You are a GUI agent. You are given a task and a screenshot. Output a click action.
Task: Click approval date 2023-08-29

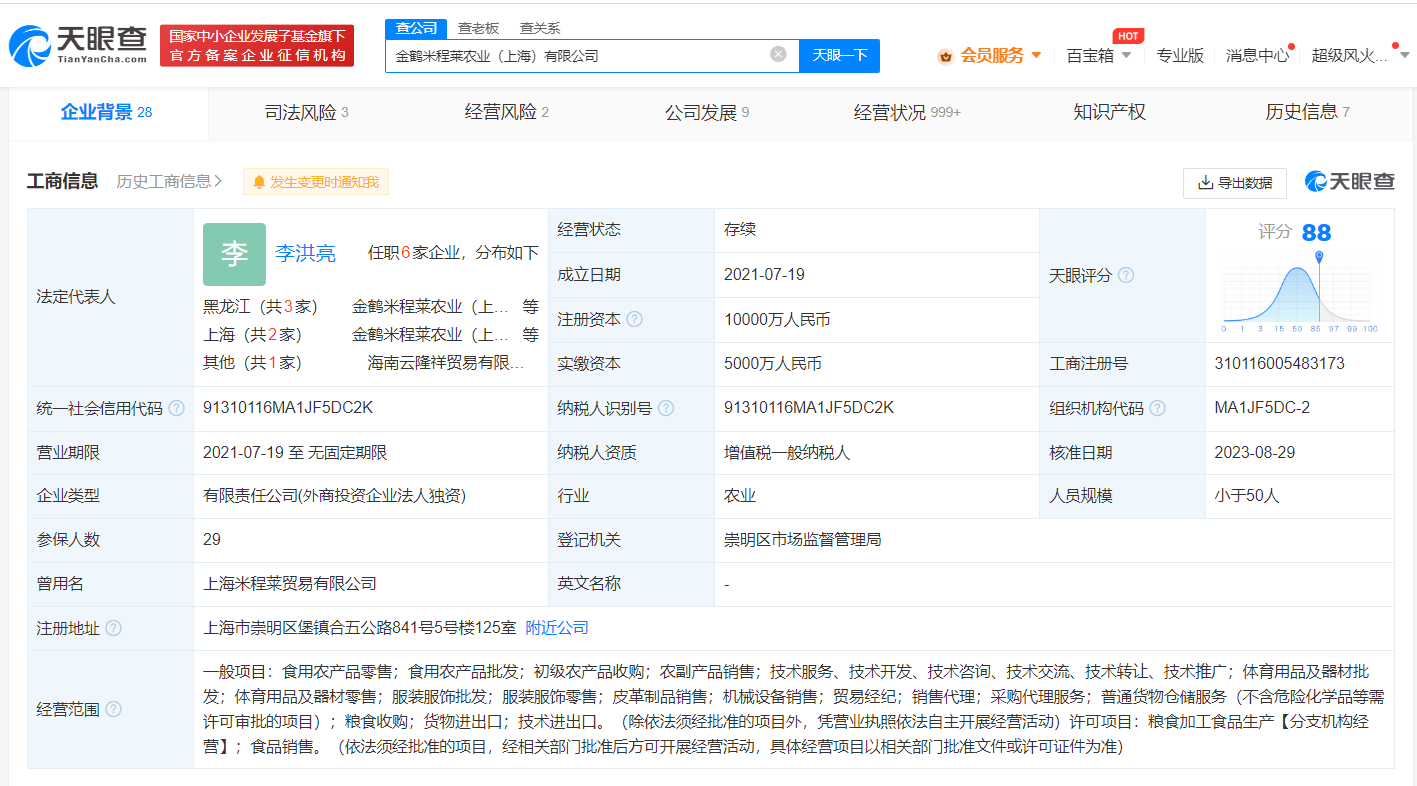click(x=1255, y=452)
